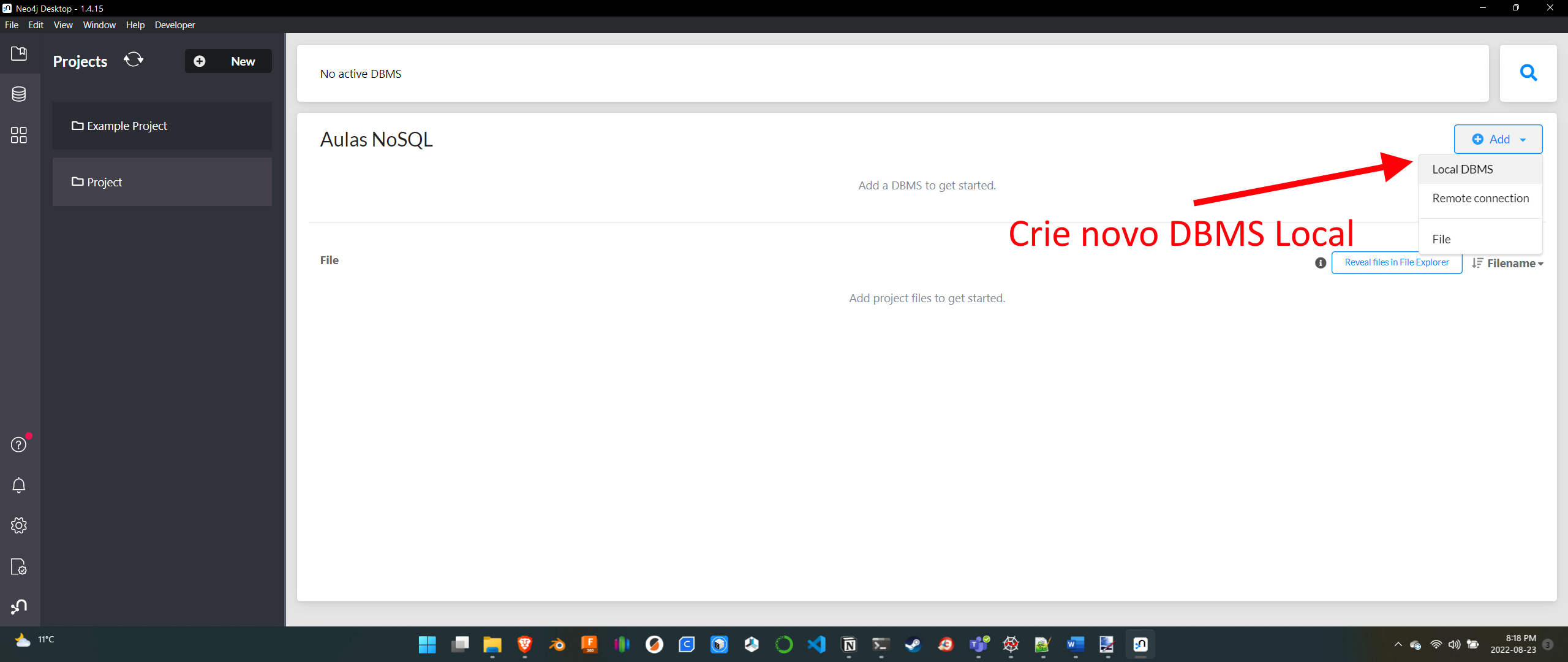
Task: Choose Remote connection menu entry
Action: 1480,198
